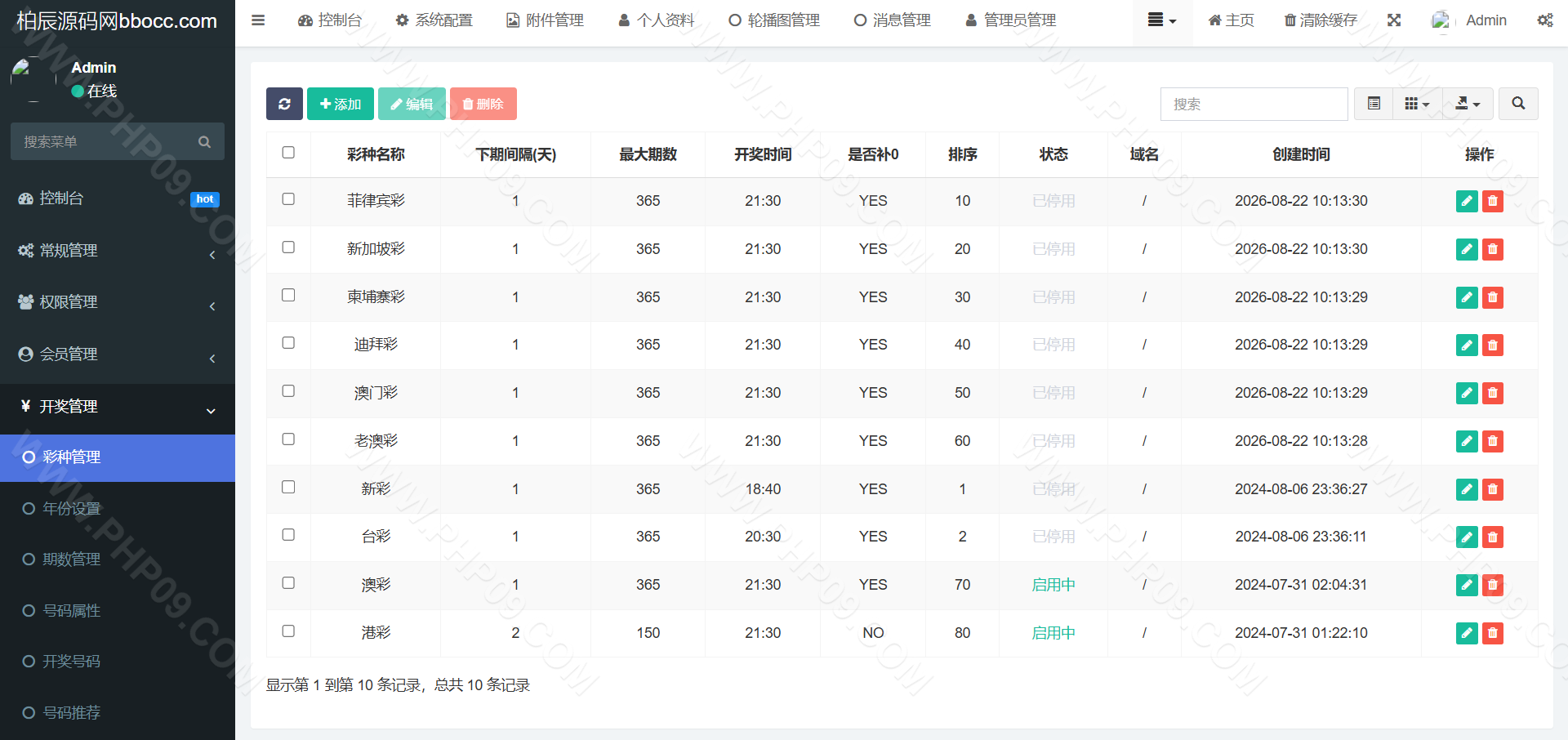Select the checkbox for 新彩 row

pyautogui.click(x=288, y=487)
